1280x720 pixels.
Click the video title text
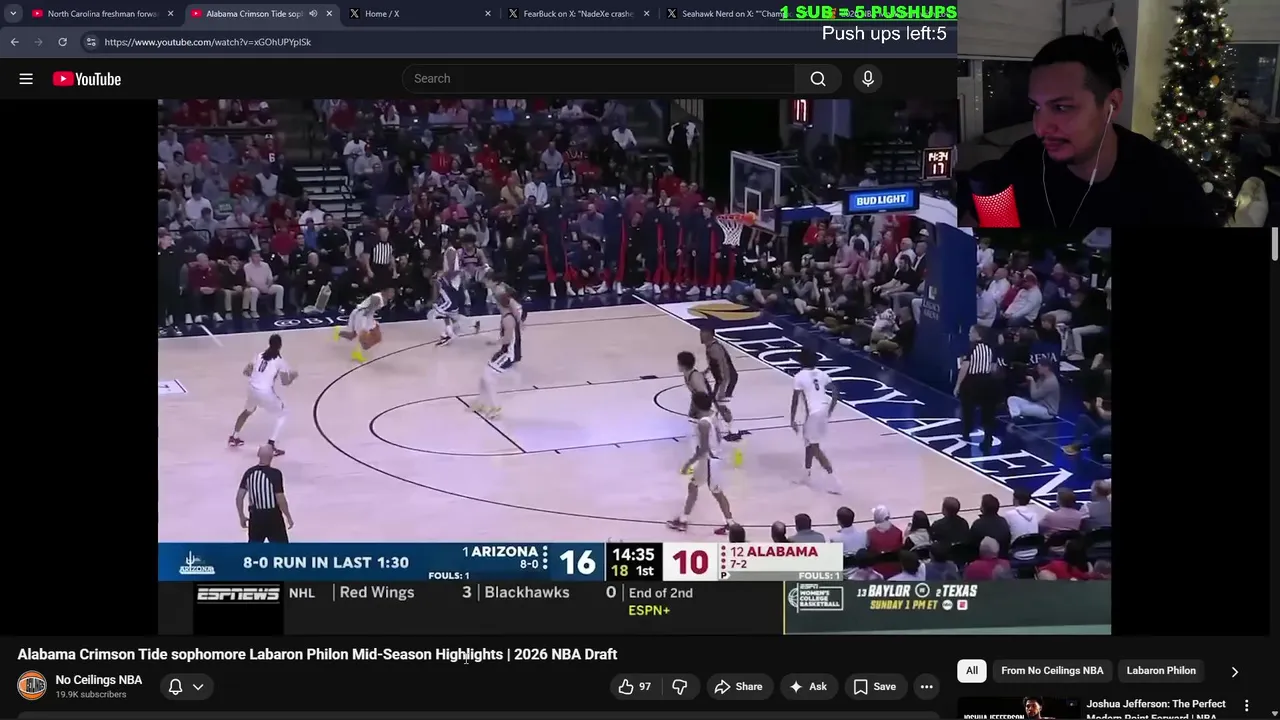tap(317, 654)
